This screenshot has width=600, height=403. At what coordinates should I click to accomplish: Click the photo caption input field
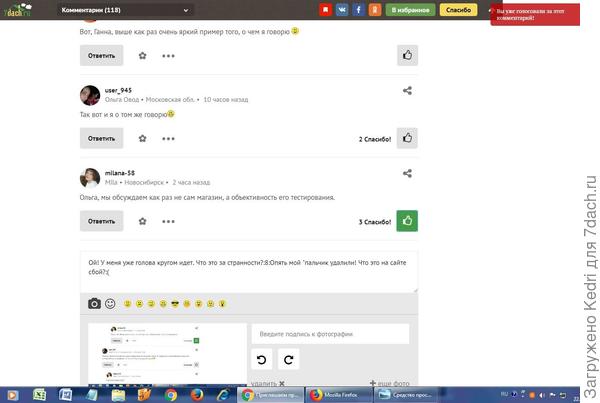[x=330, y=334]
